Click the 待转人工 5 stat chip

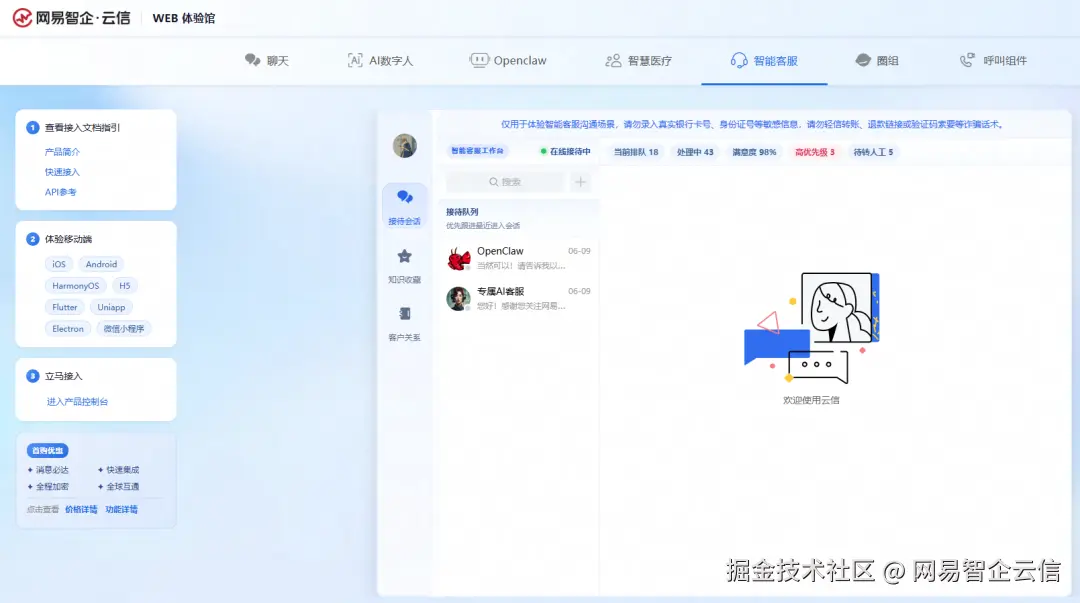873,152
